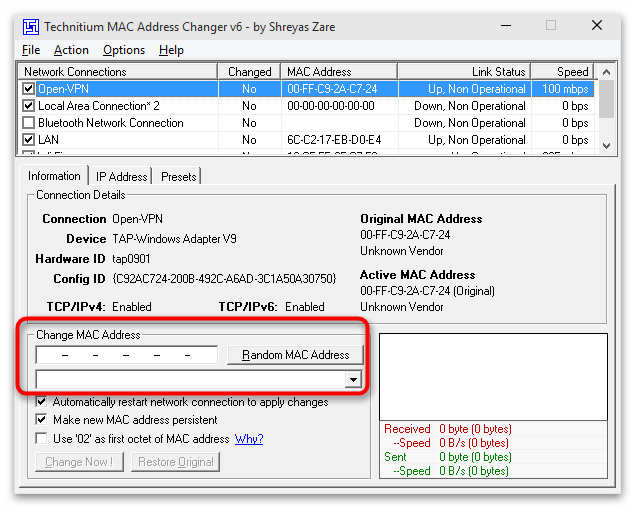The width and height of the screenshot is (635, 508).
Task: Click the Restore Original button
Action: (x=175, y=462)
